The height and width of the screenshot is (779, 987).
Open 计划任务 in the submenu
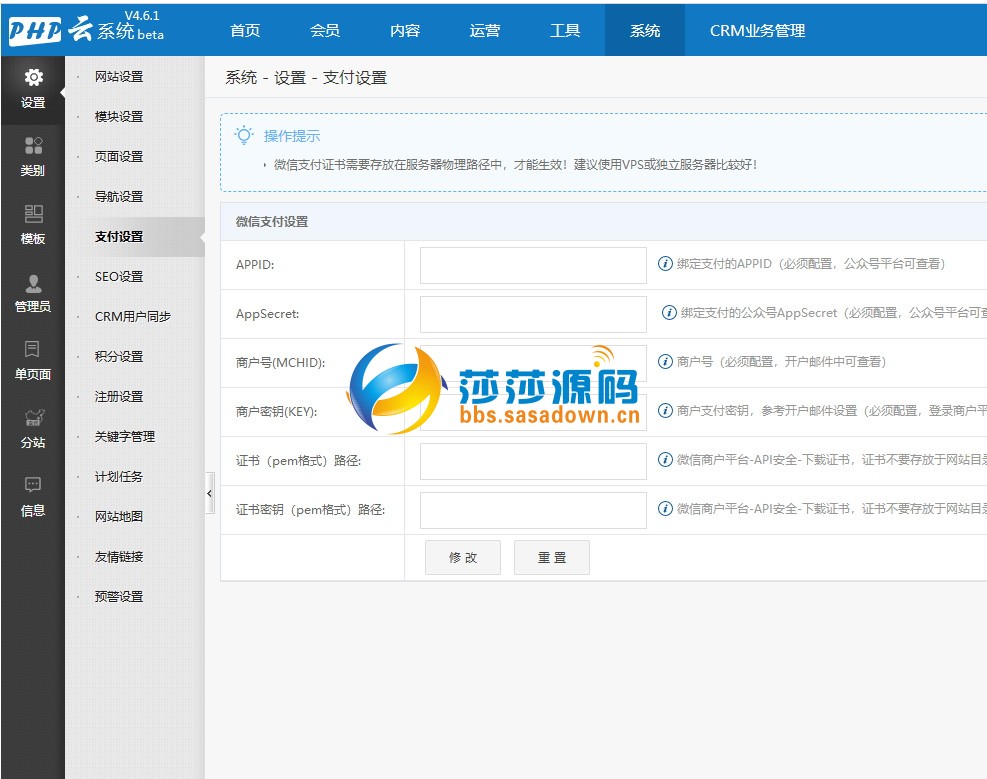click(119, 476)
